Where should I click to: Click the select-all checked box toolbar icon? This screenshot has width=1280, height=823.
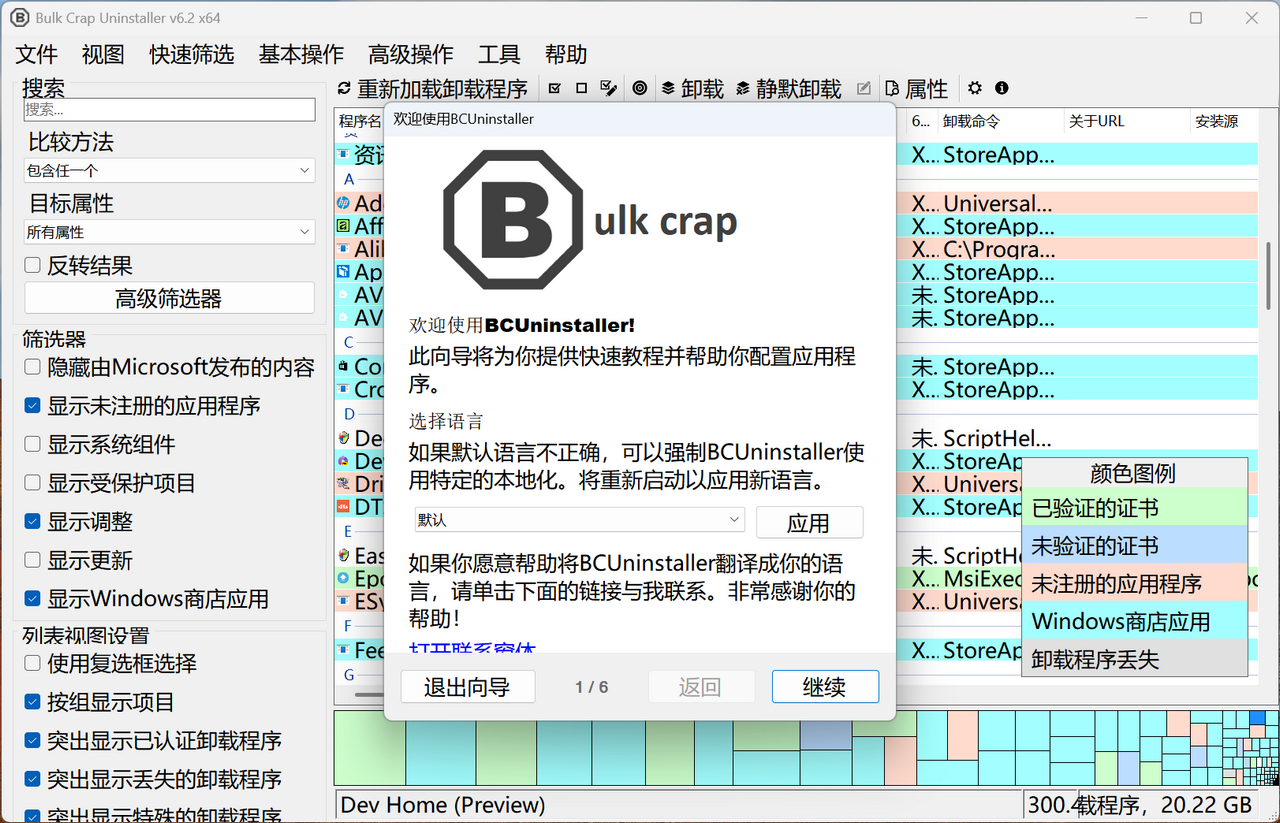[555, 88]
